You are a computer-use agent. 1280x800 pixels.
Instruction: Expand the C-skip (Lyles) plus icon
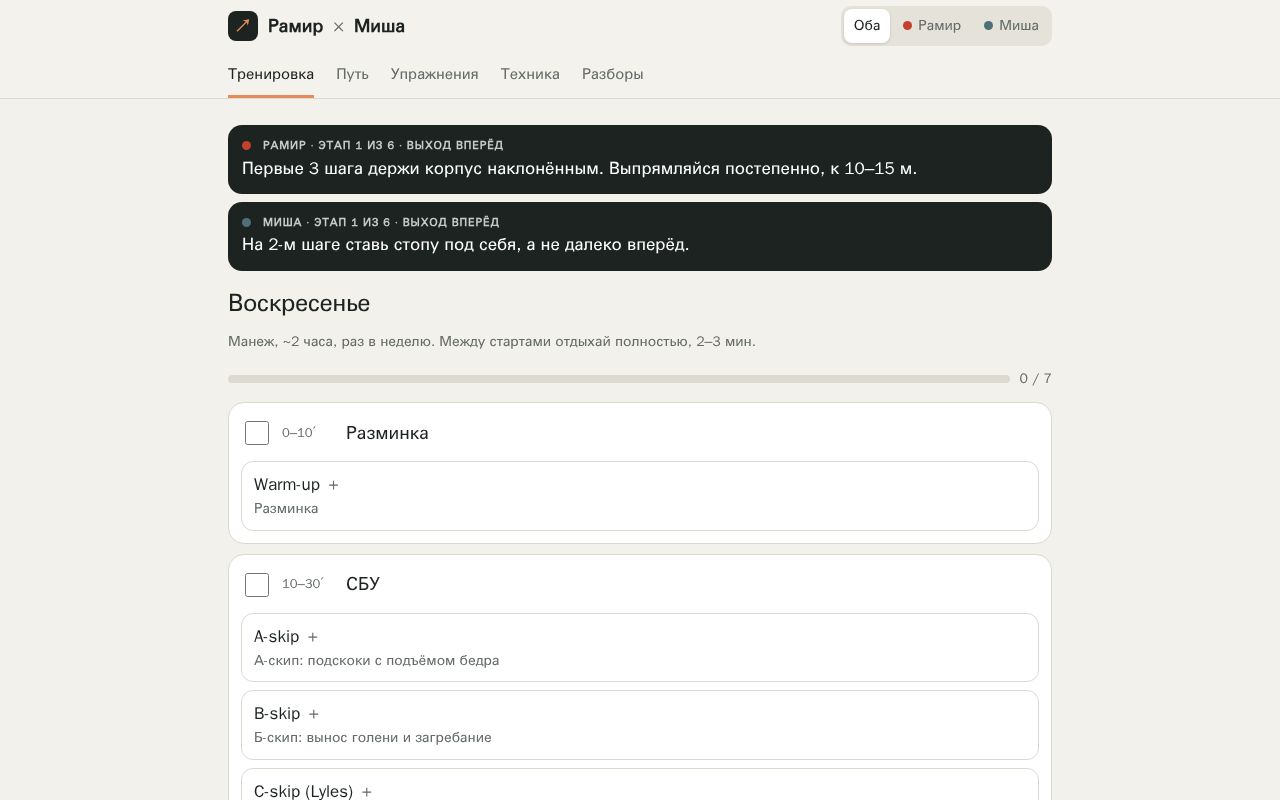pyautogui.click(x=367, y=792)
